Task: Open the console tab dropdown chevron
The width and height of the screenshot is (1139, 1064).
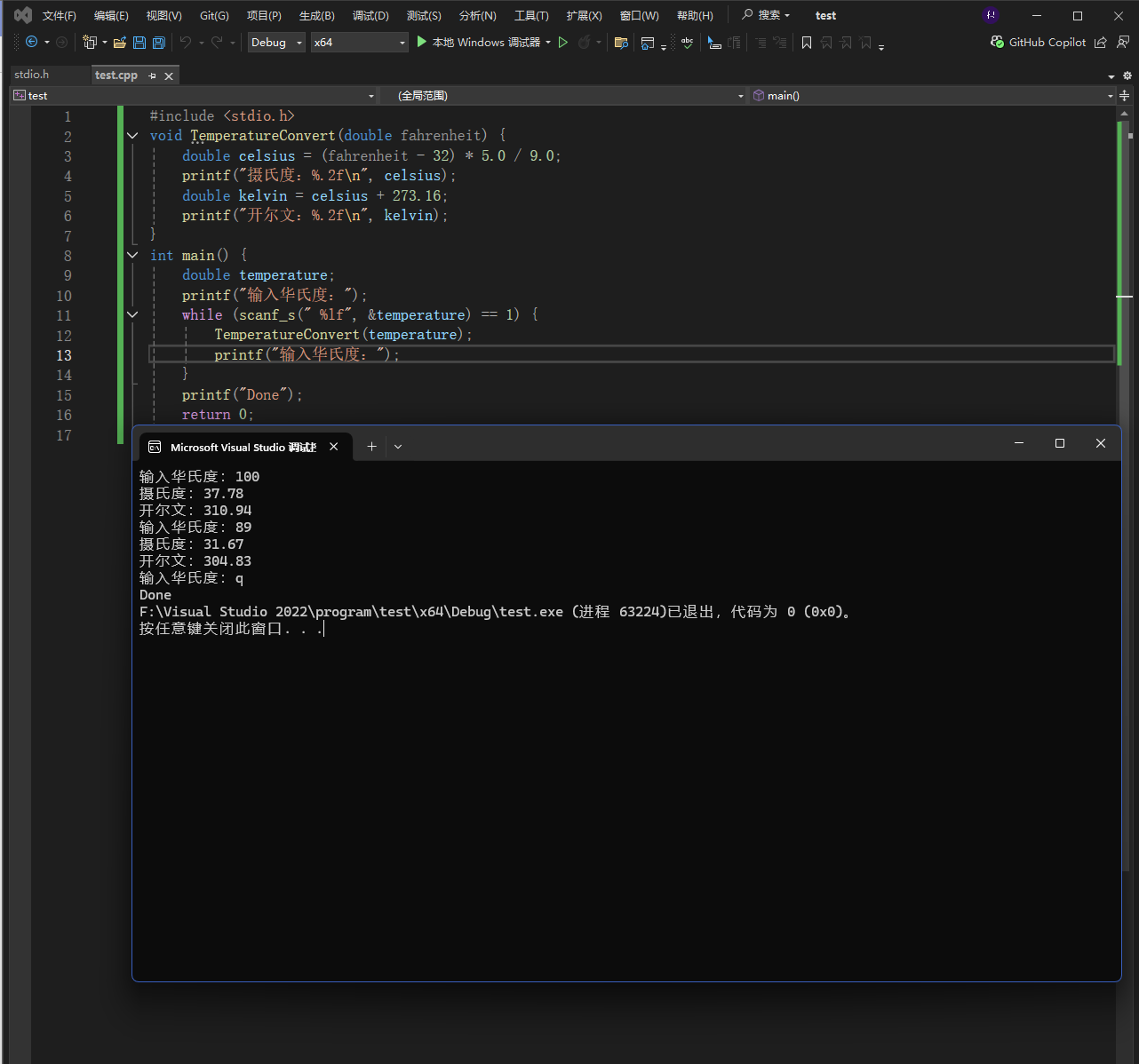Action: (398, 447)
